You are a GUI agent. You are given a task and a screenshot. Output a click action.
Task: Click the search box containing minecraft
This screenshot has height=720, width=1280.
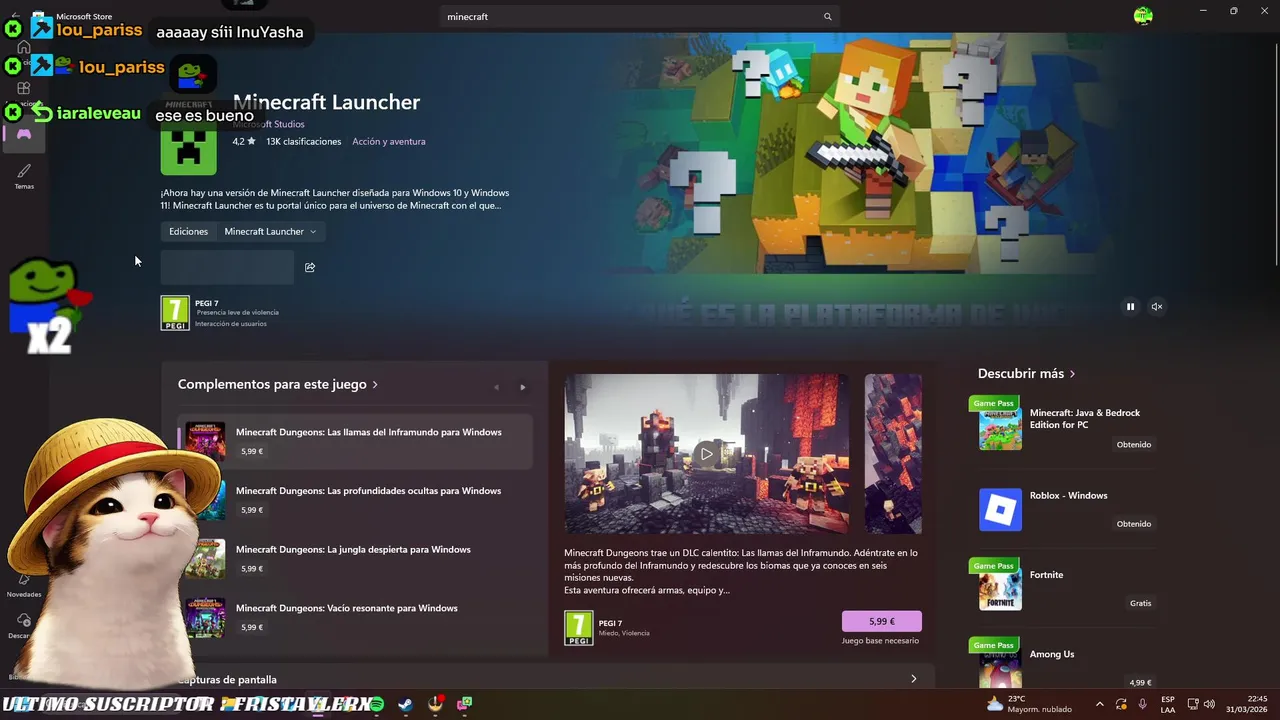pos(640,17)
